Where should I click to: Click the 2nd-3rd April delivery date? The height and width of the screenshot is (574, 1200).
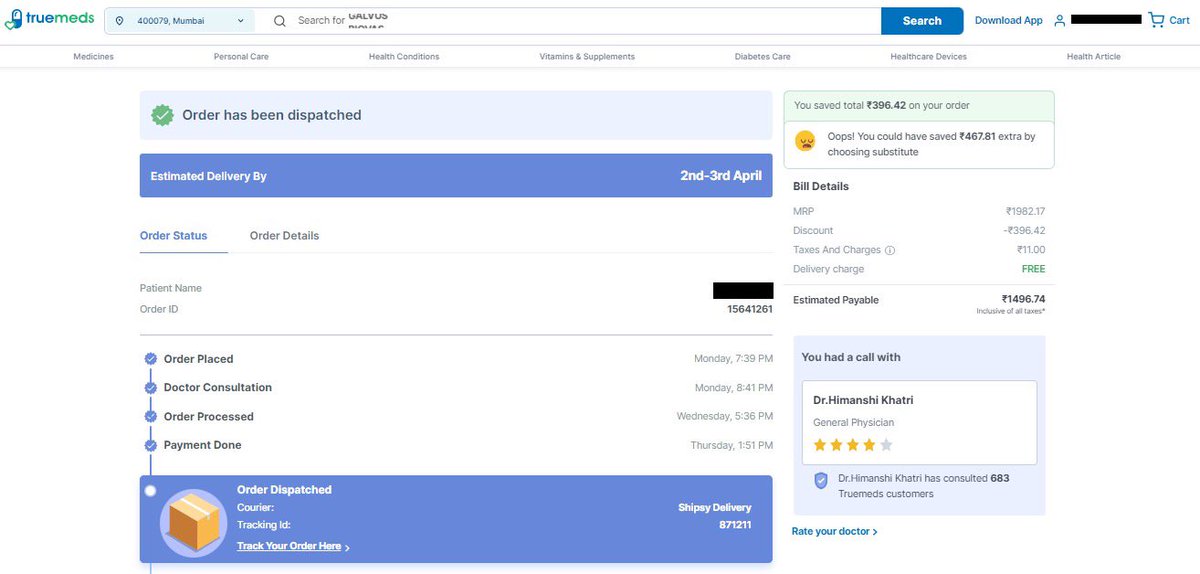pos(721,175)
